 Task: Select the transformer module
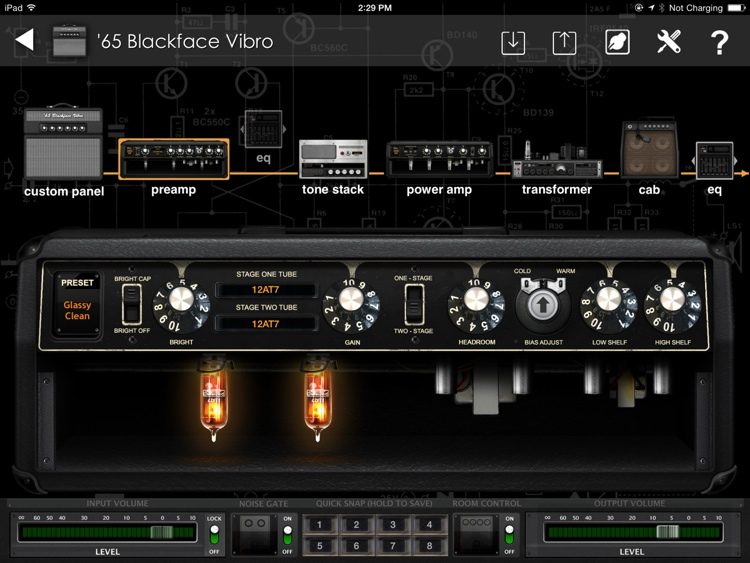click(x=557, y=160)
